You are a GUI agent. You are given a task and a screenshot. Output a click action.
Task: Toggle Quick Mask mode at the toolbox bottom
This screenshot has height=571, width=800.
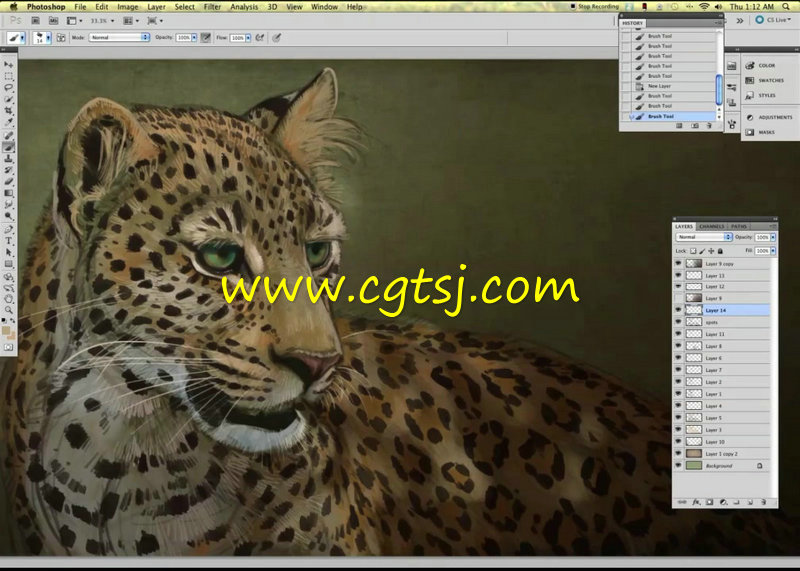[9, 347]
